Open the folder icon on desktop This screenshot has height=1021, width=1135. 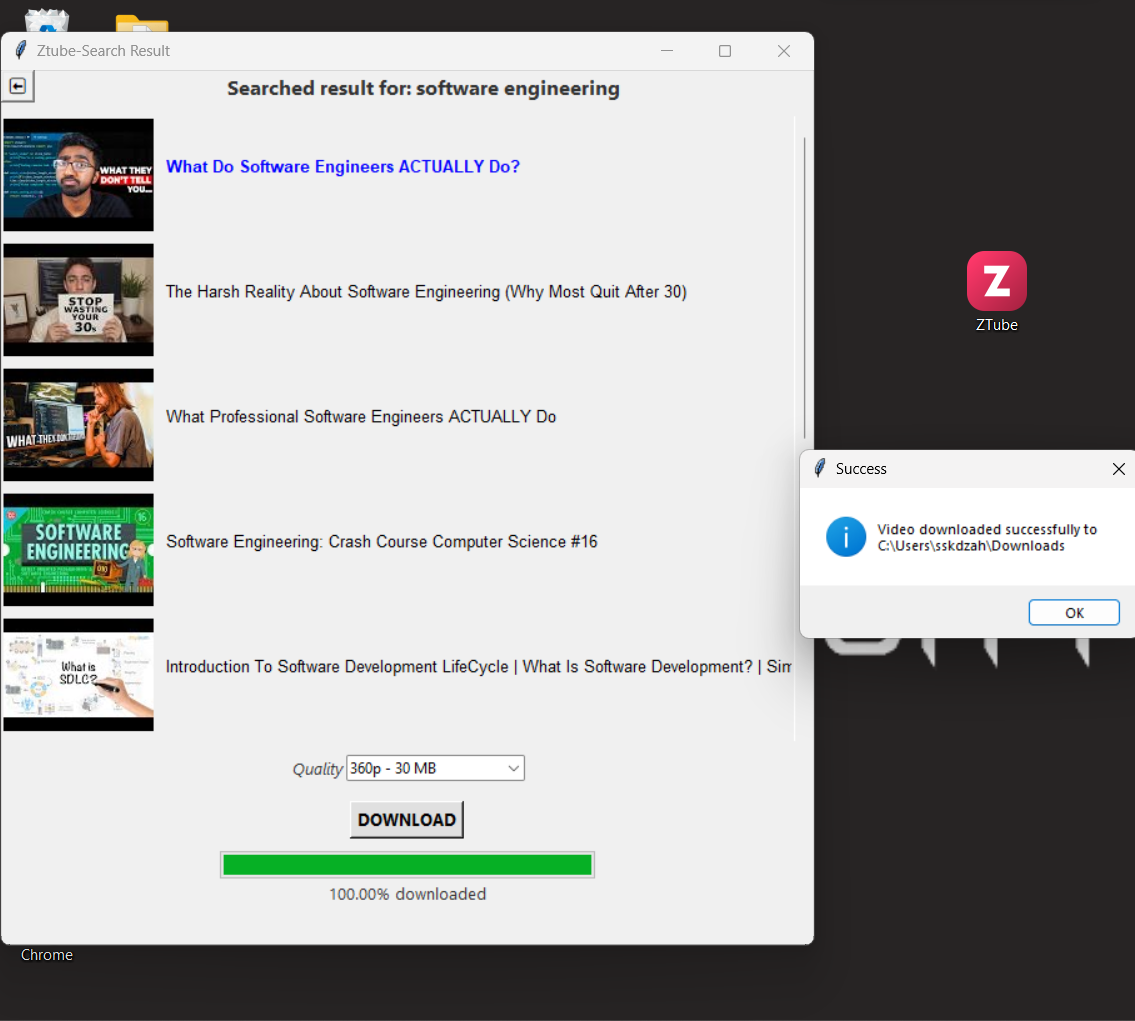click(141, 24)
